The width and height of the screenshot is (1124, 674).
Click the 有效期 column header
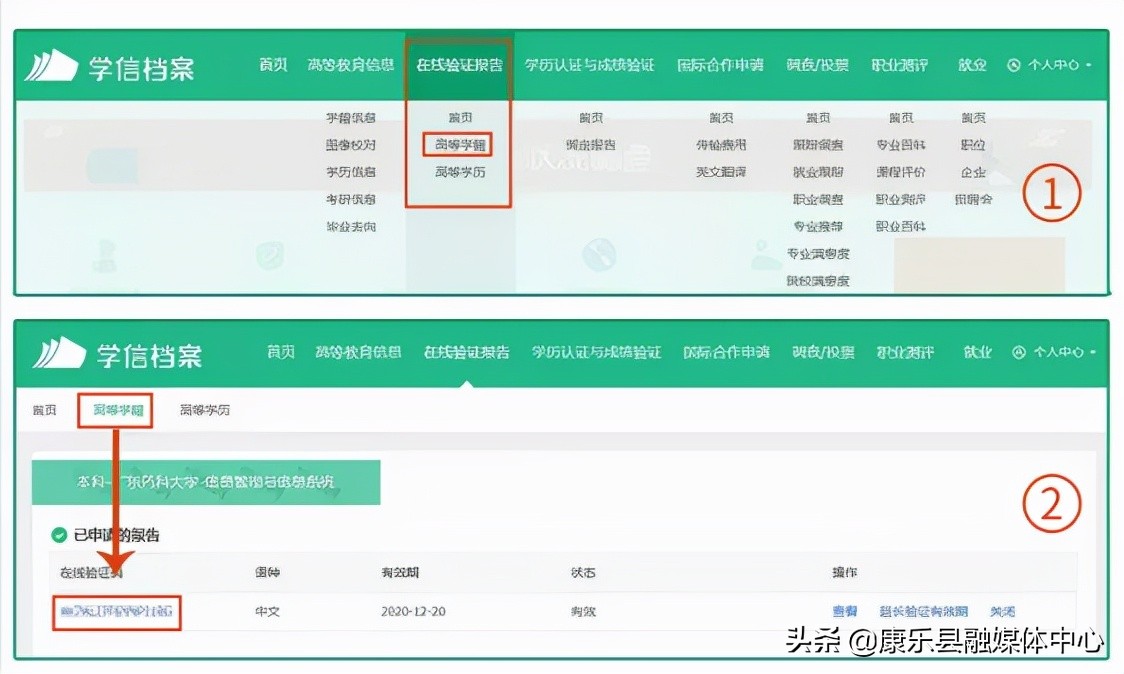coord(400,573)
